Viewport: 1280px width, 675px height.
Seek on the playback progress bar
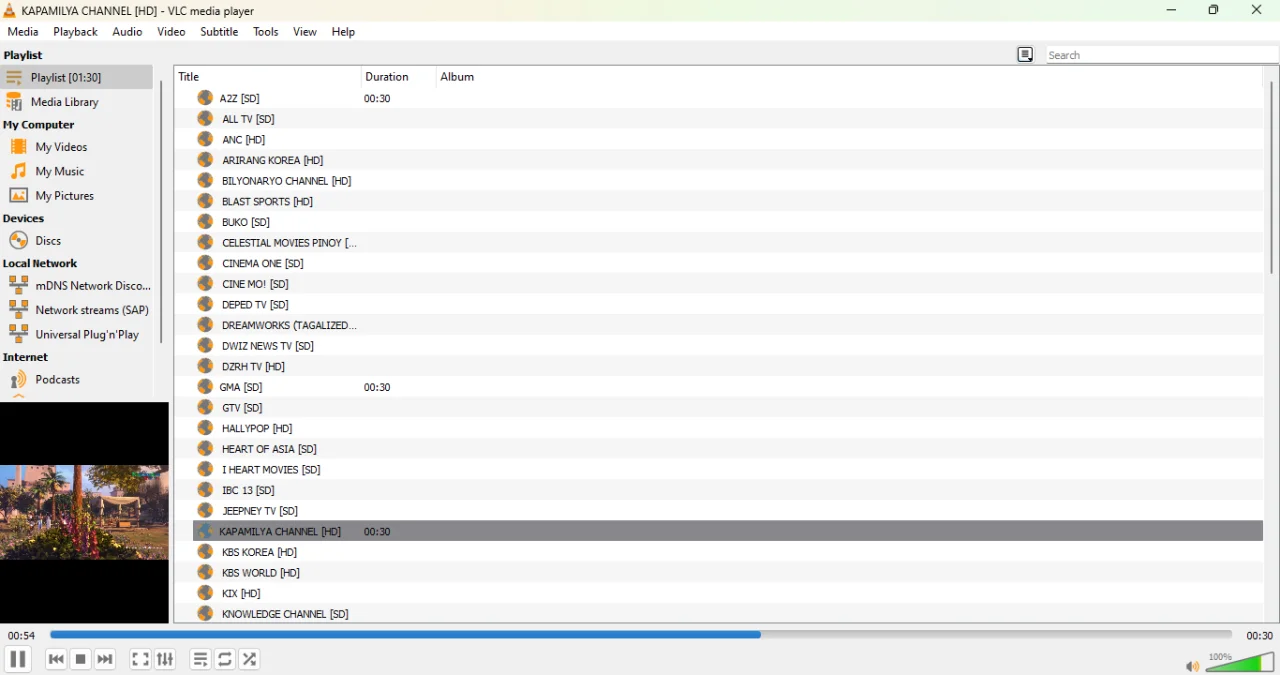point(641,634)
